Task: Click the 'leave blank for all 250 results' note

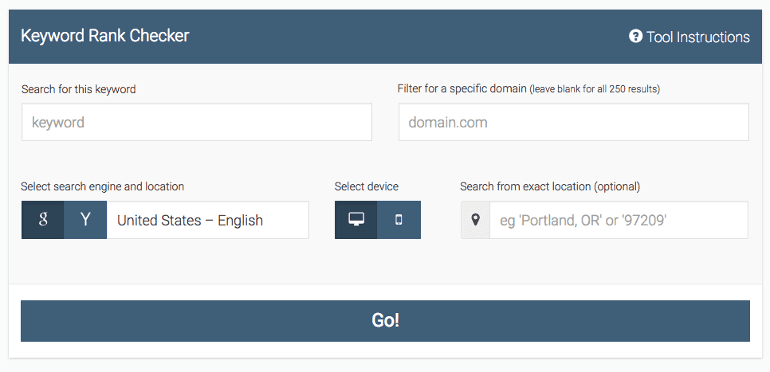Action: point(595,90)
